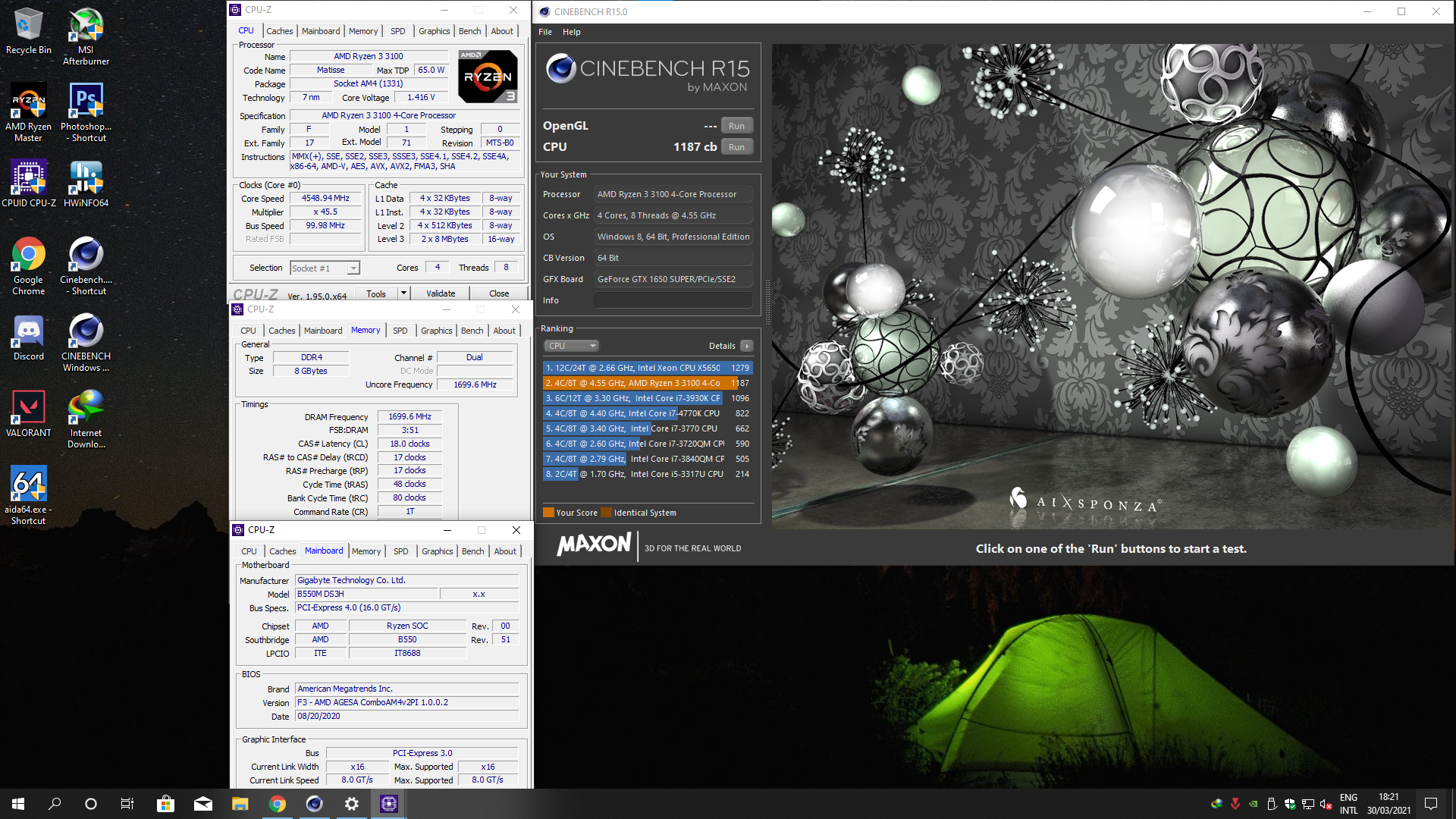Click the DRAM Frequency value 1699.6 MHz
Screen dimensions: 1456x819
point(409,416)
